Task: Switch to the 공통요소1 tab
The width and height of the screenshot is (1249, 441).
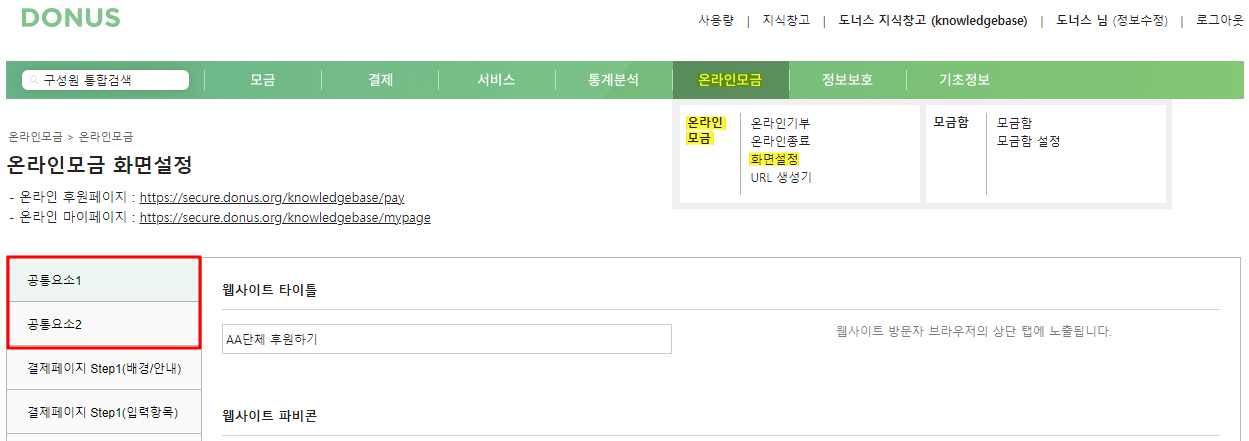Action: pos(105,280)
